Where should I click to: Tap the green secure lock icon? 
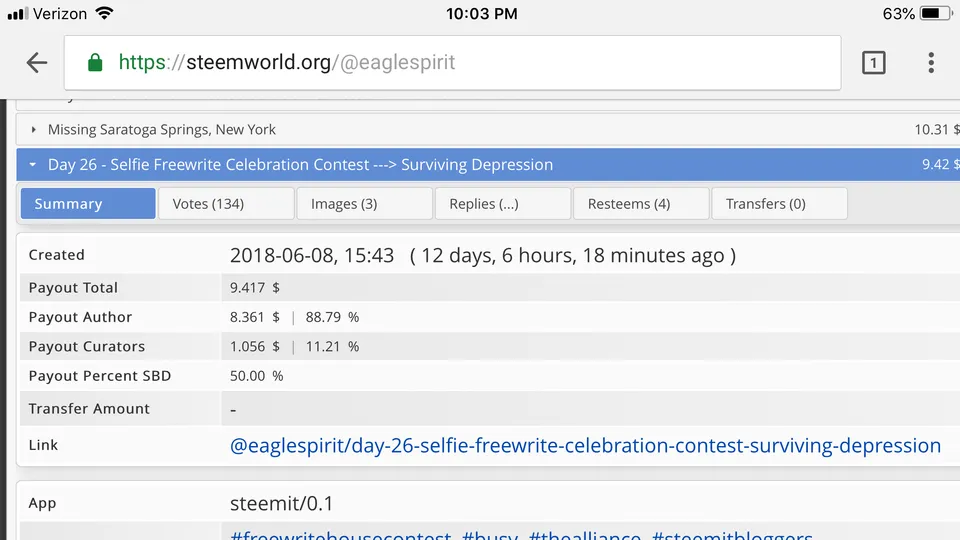(95, 62)
